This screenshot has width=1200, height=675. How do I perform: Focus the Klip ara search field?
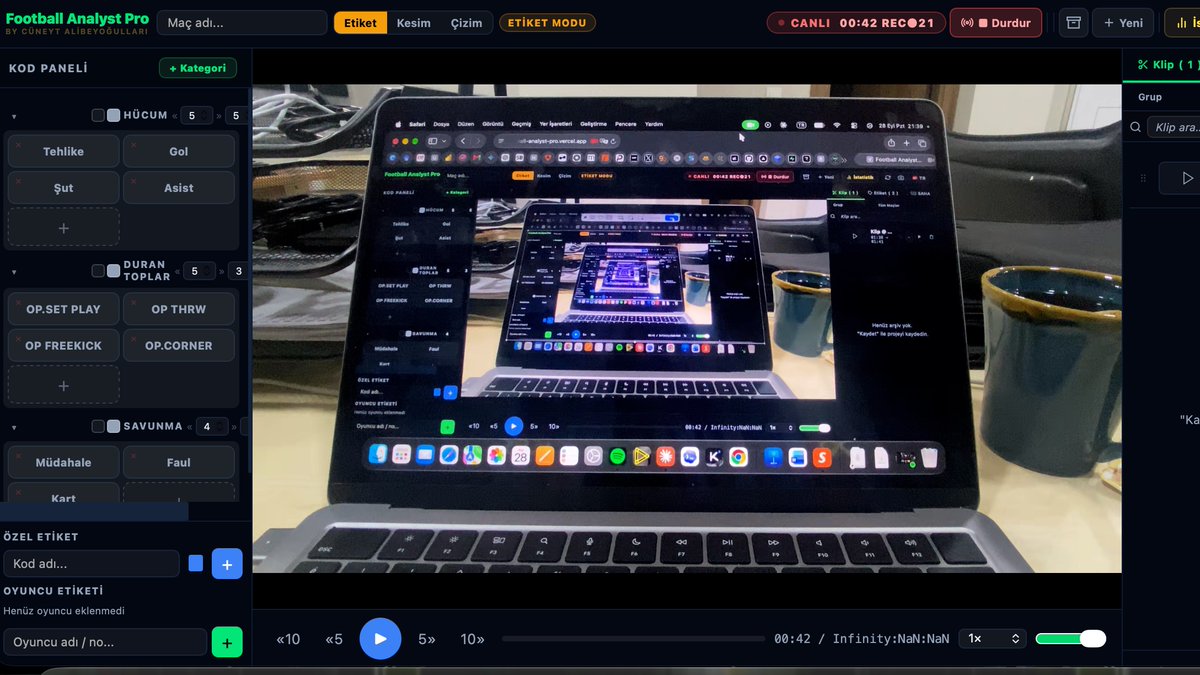click(1176, 127)
